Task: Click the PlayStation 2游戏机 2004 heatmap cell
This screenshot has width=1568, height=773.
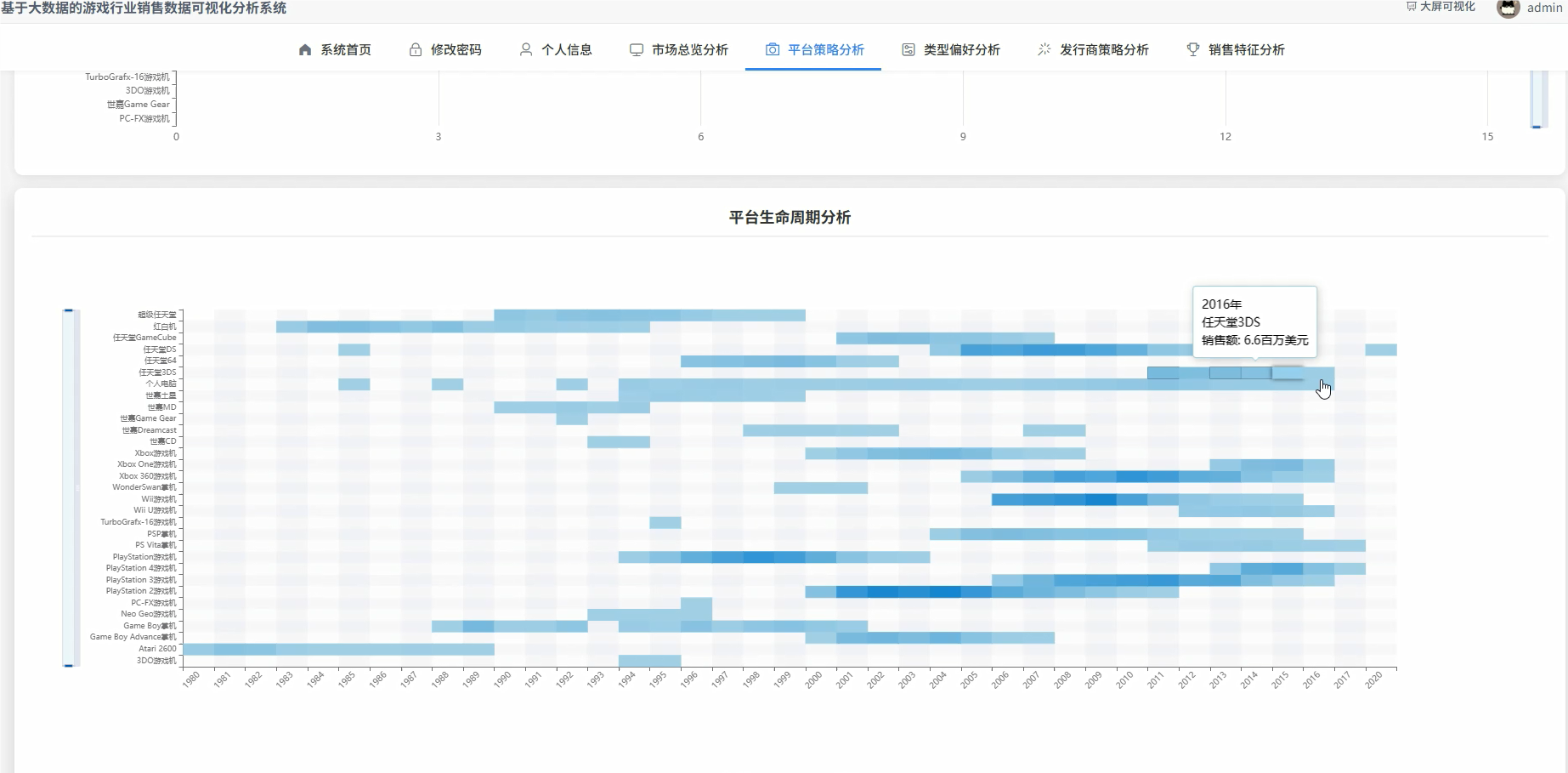Action: (x=945, y=592)
